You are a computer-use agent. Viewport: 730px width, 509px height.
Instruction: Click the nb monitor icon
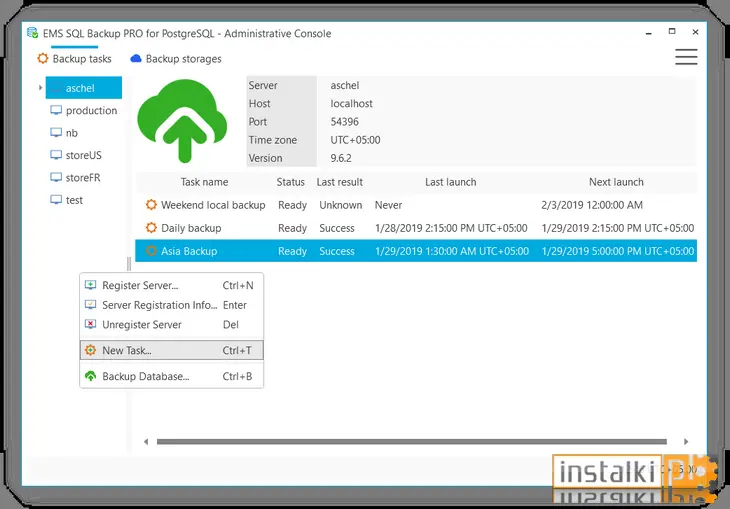point(56,133)
